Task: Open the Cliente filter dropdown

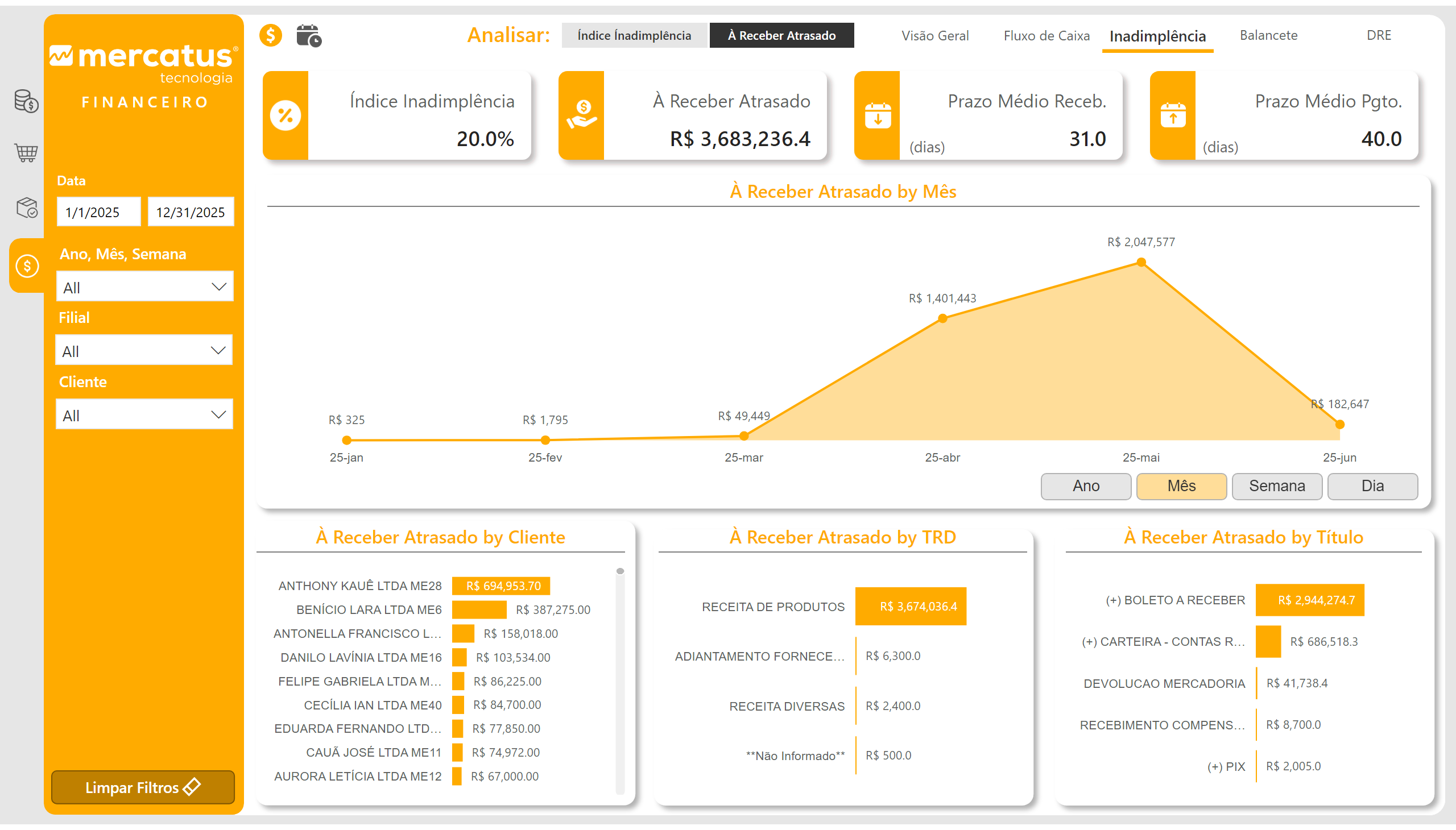Action: (x=144, y=414)
